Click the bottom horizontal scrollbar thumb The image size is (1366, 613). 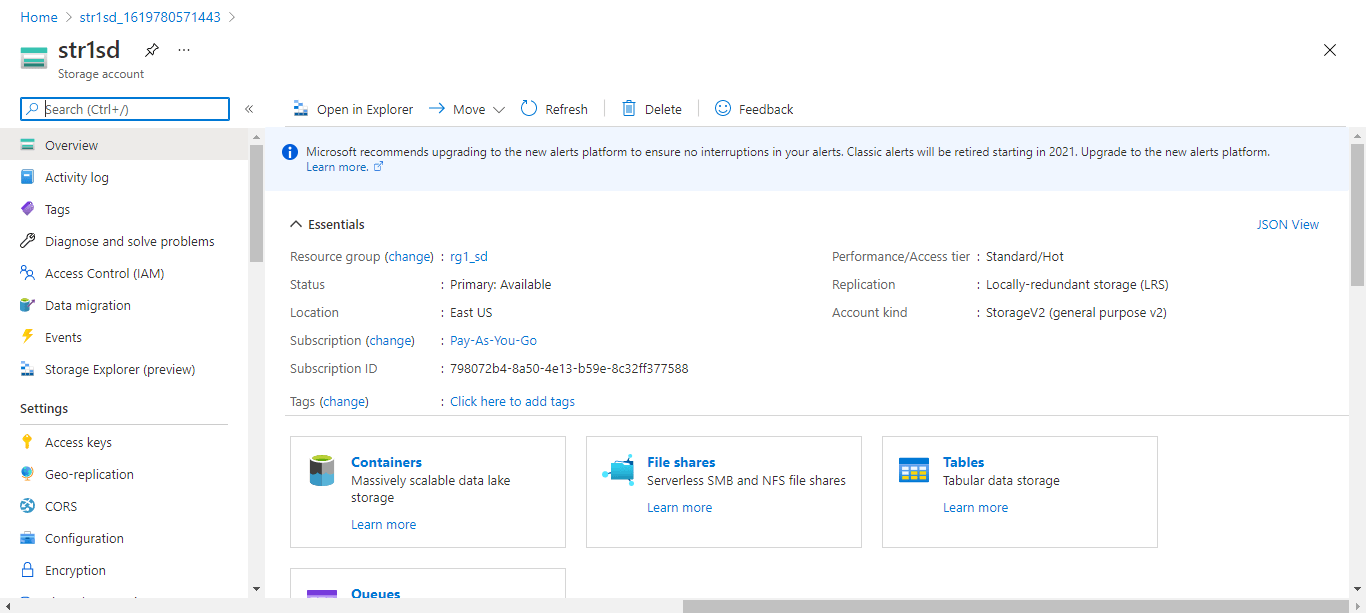coord(1015,606)
